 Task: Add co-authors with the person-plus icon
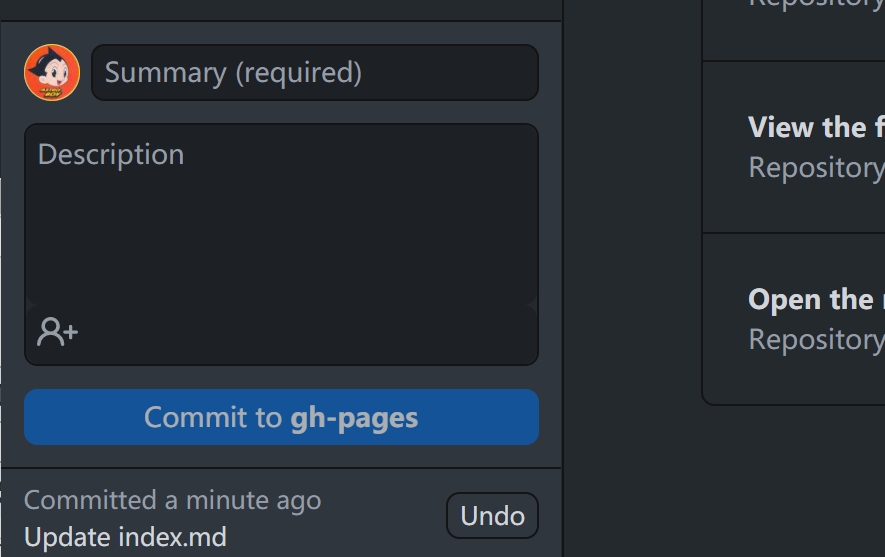coord(57,332)
